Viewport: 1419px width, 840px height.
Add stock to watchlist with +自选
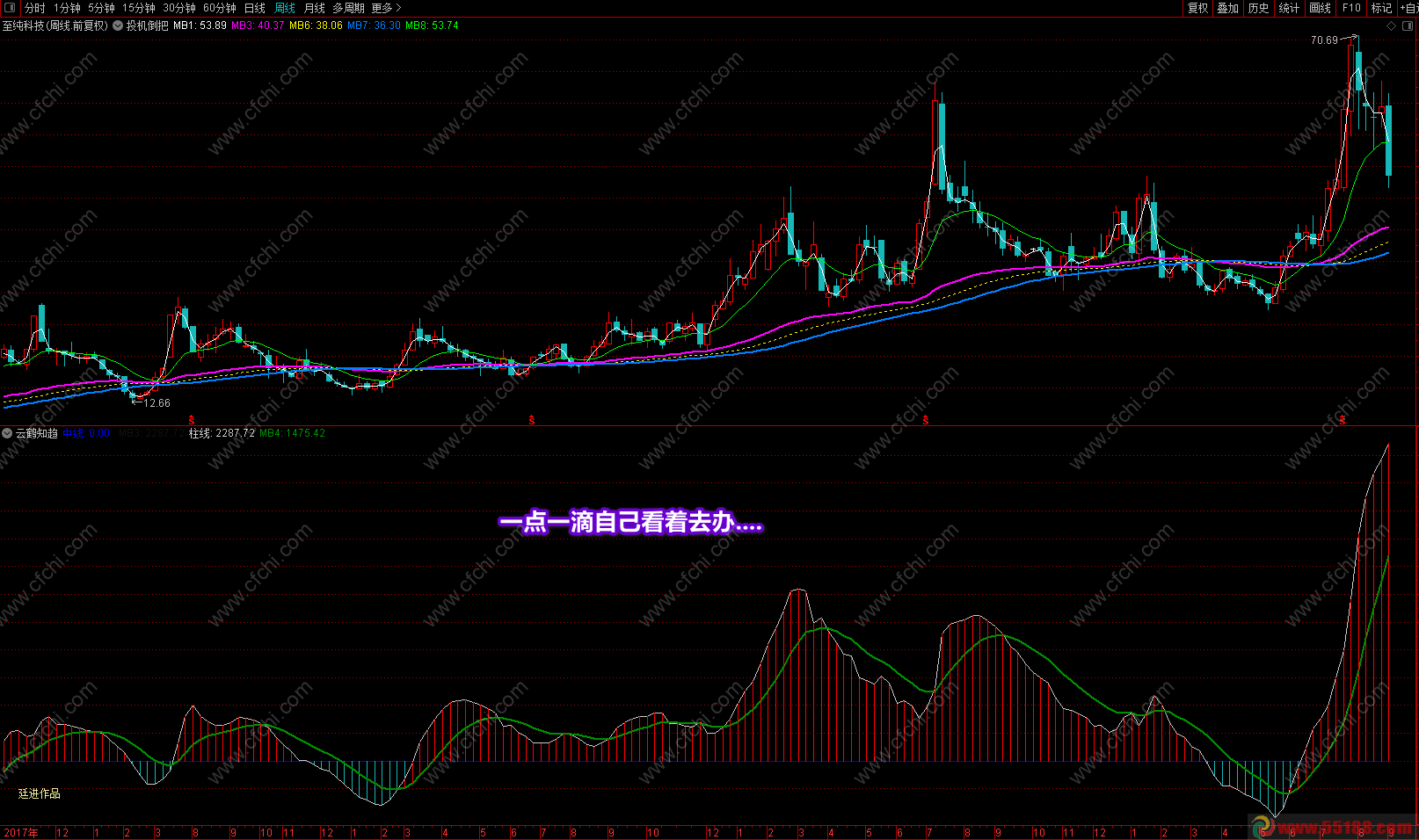tap(1408, 8)
